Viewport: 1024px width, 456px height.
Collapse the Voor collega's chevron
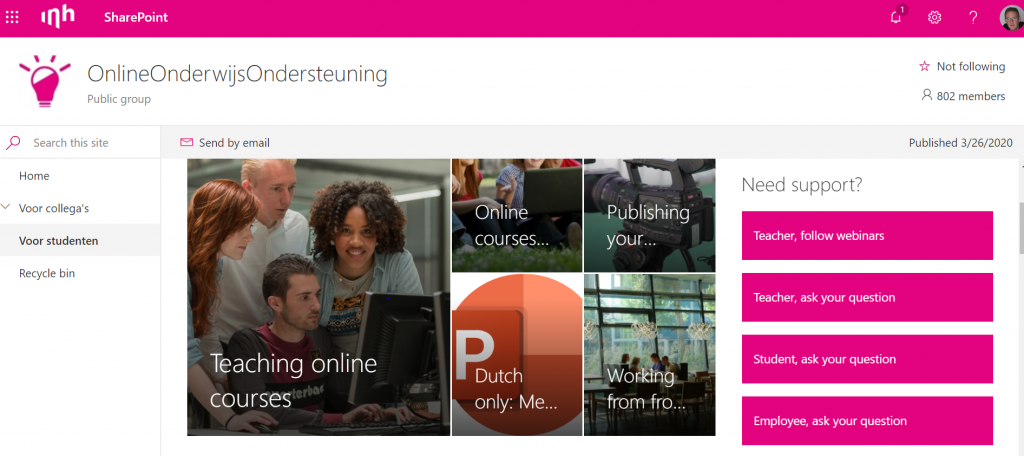point(7,208)
